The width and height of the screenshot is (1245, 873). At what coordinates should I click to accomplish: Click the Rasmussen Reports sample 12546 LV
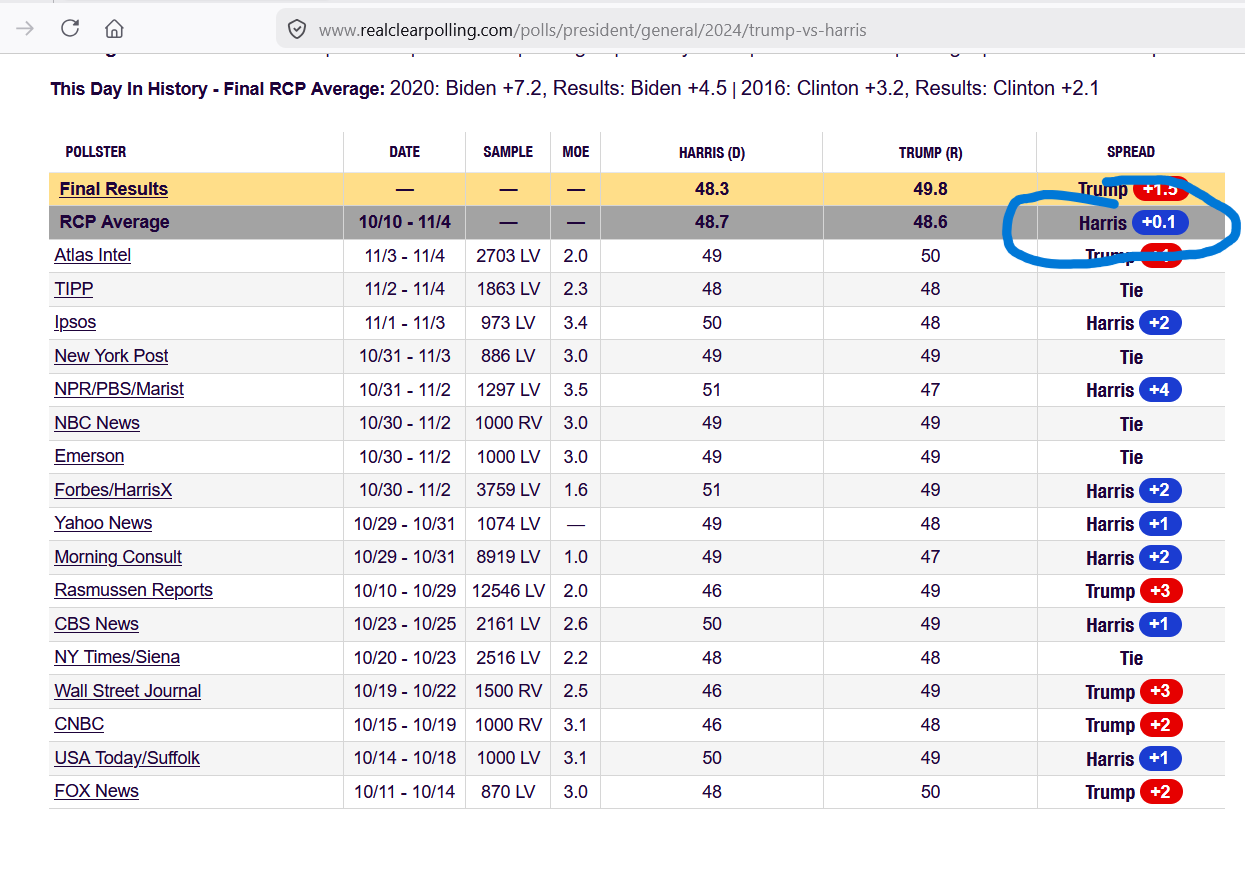(508, 590)
